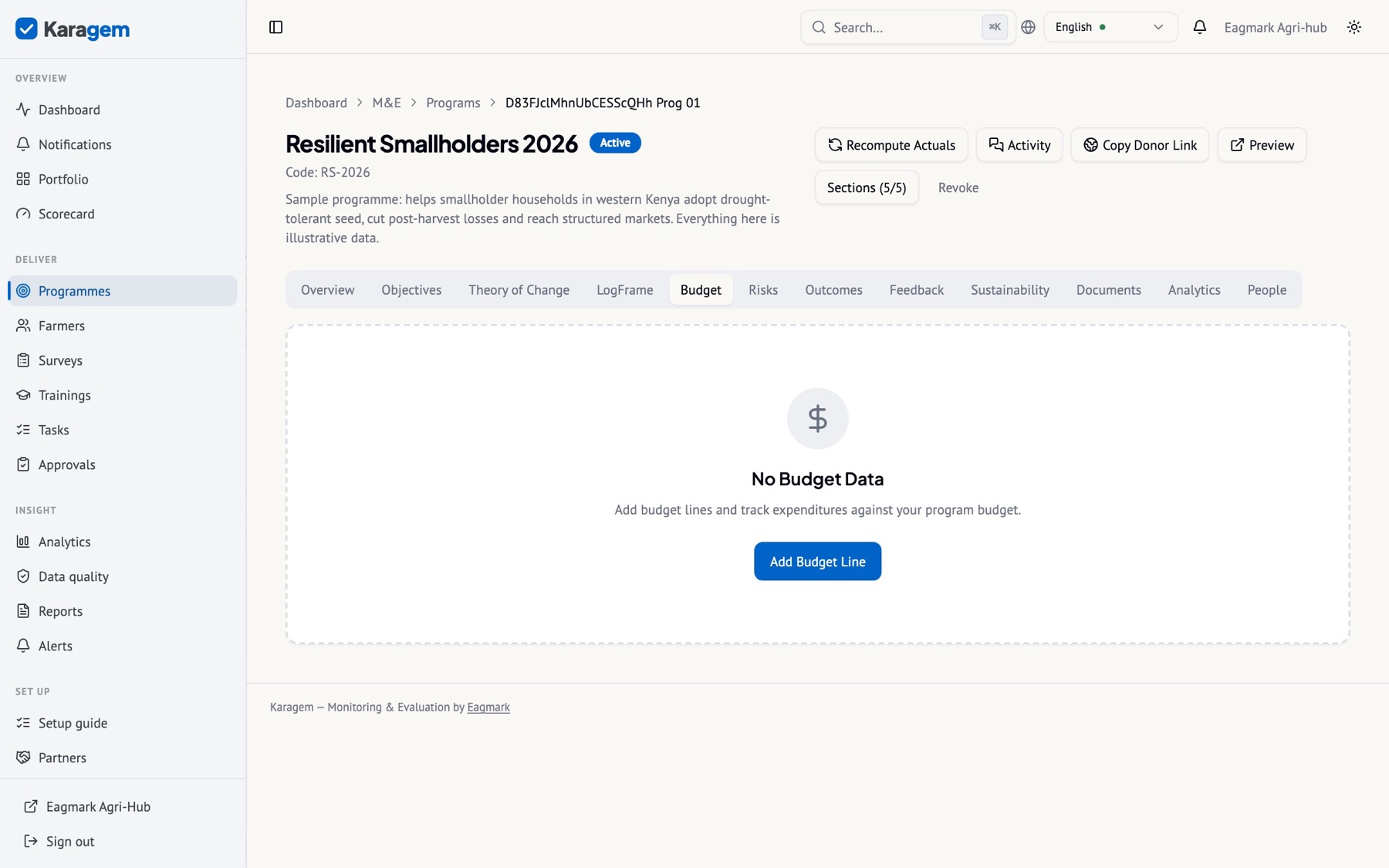Viewport: 1389px width, 868px height.
Task: Click the Surveys clipboard icon
Action: click(x=23, y=360)
